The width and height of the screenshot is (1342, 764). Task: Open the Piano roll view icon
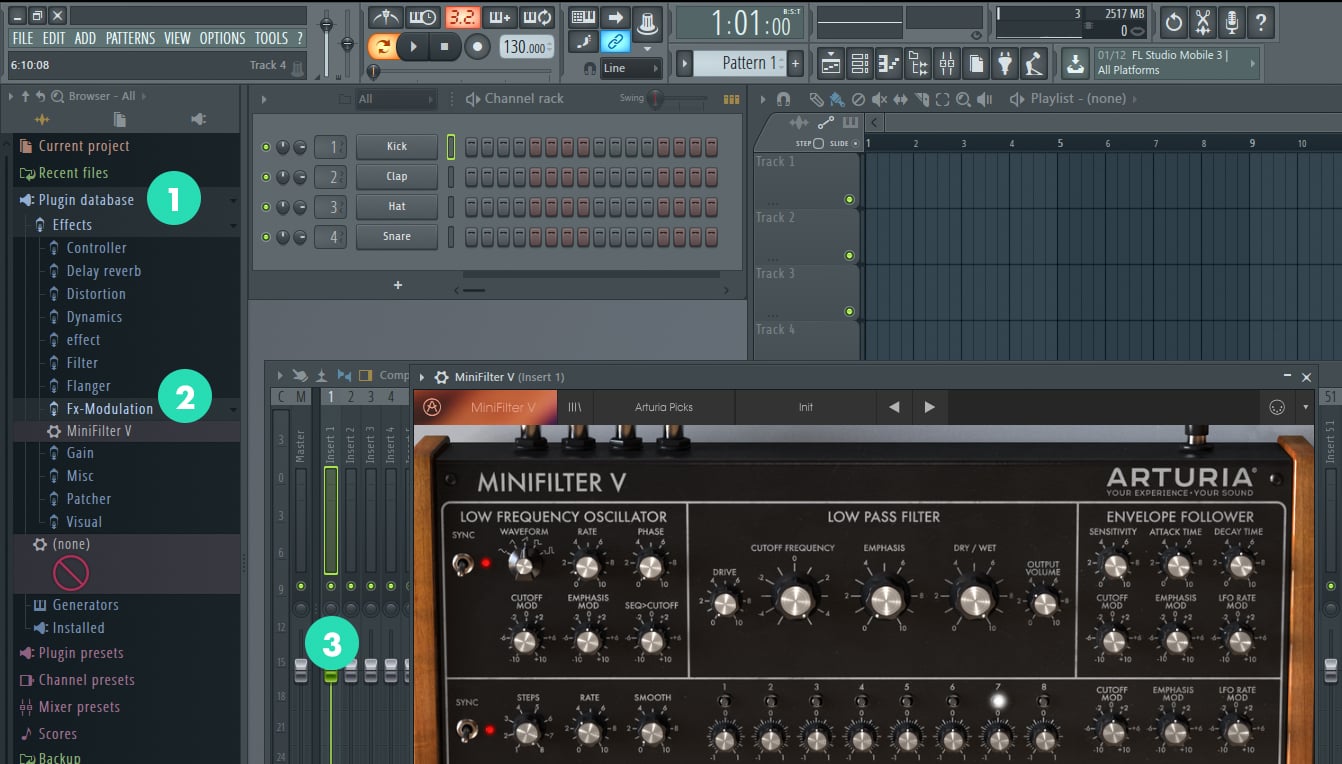pos(889,64)
